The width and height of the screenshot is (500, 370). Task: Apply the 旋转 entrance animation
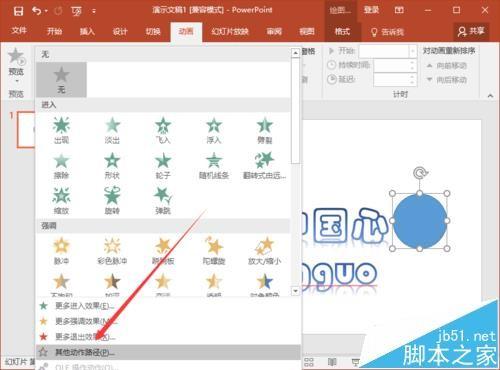click(x=112, y=201)
